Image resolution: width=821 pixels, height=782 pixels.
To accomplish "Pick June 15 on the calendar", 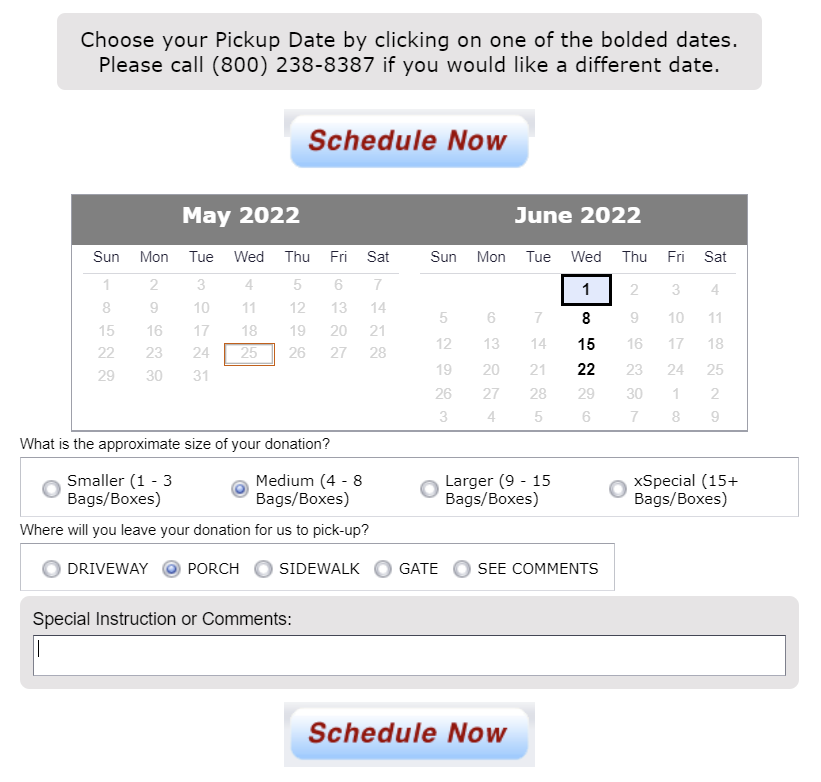I will (585, 343).
